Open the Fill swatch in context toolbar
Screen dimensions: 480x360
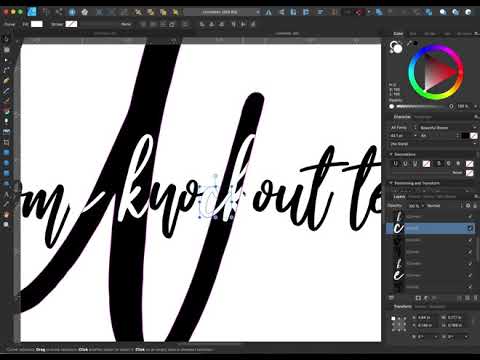pos(37,24)
